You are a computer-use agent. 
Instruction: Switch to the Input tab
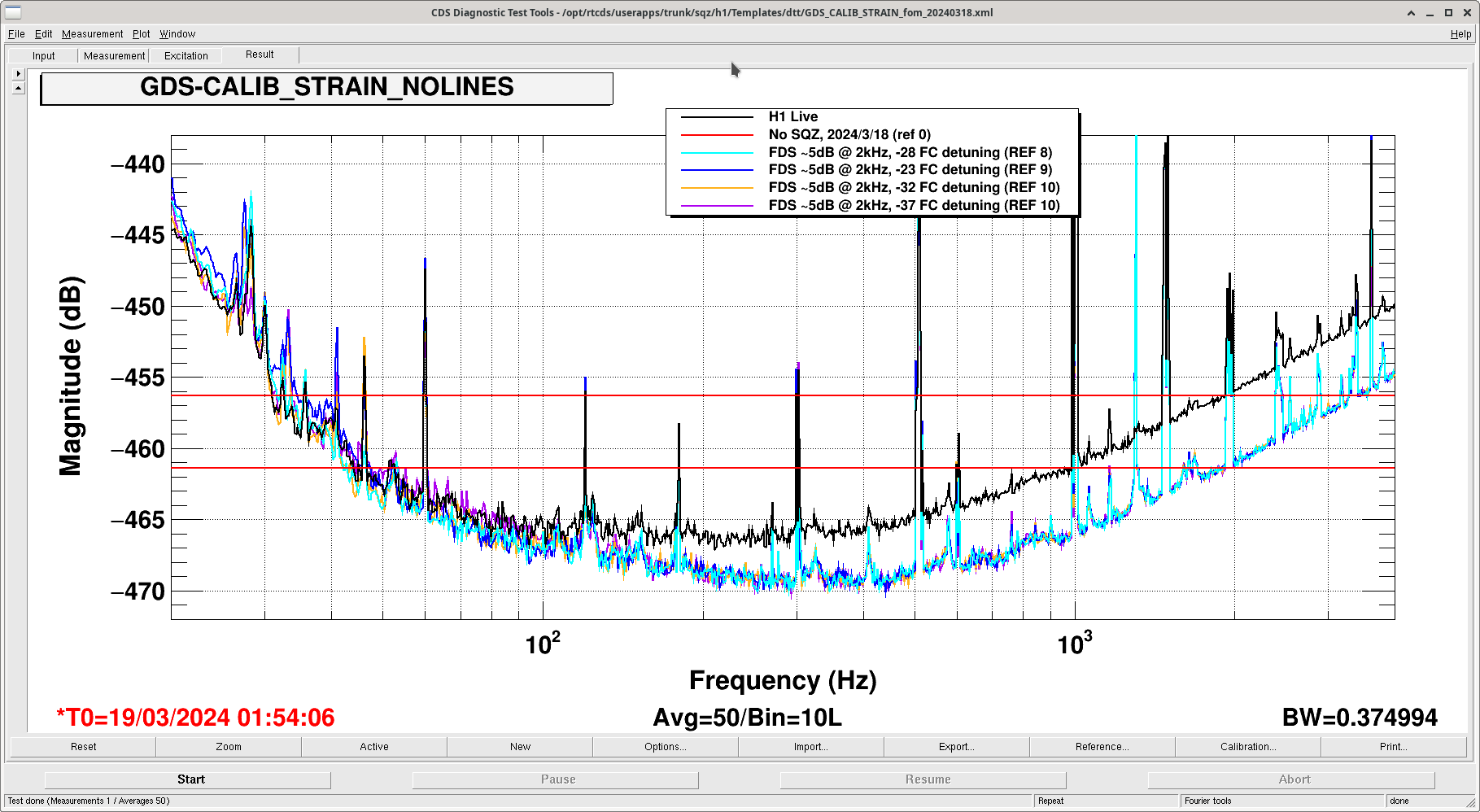pyautogui.click(x=44, y=56)
